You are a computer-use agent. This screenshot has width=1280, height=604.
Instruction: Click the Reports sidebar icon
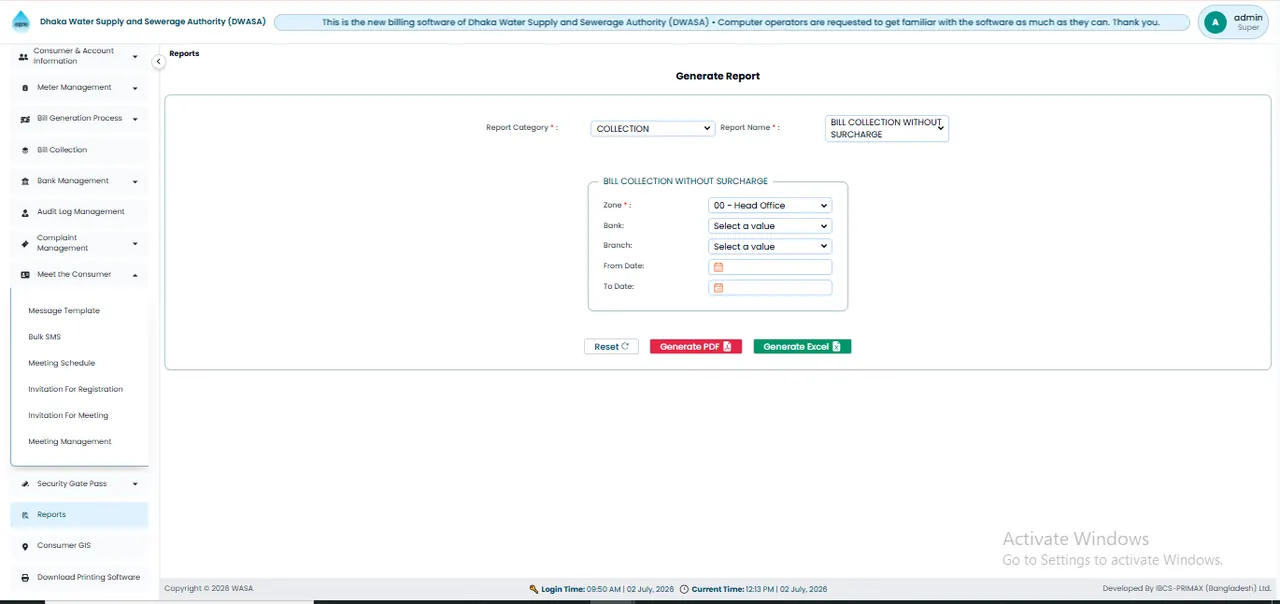(25, 515)
